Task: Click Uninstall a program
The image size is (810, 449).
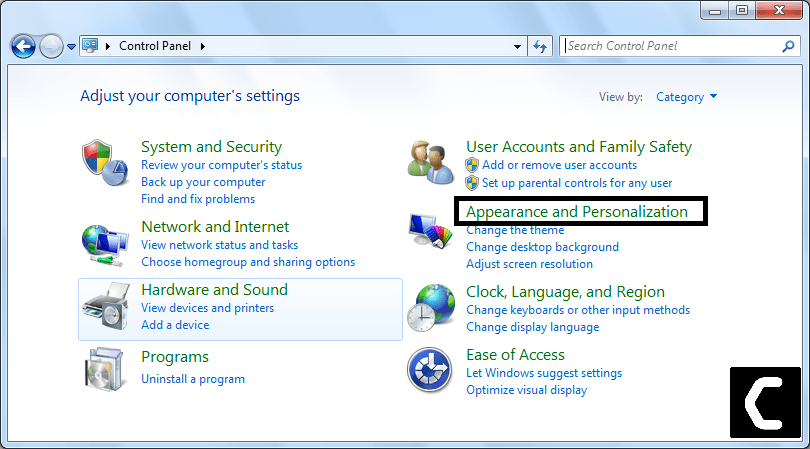Action: pos(193,379)
